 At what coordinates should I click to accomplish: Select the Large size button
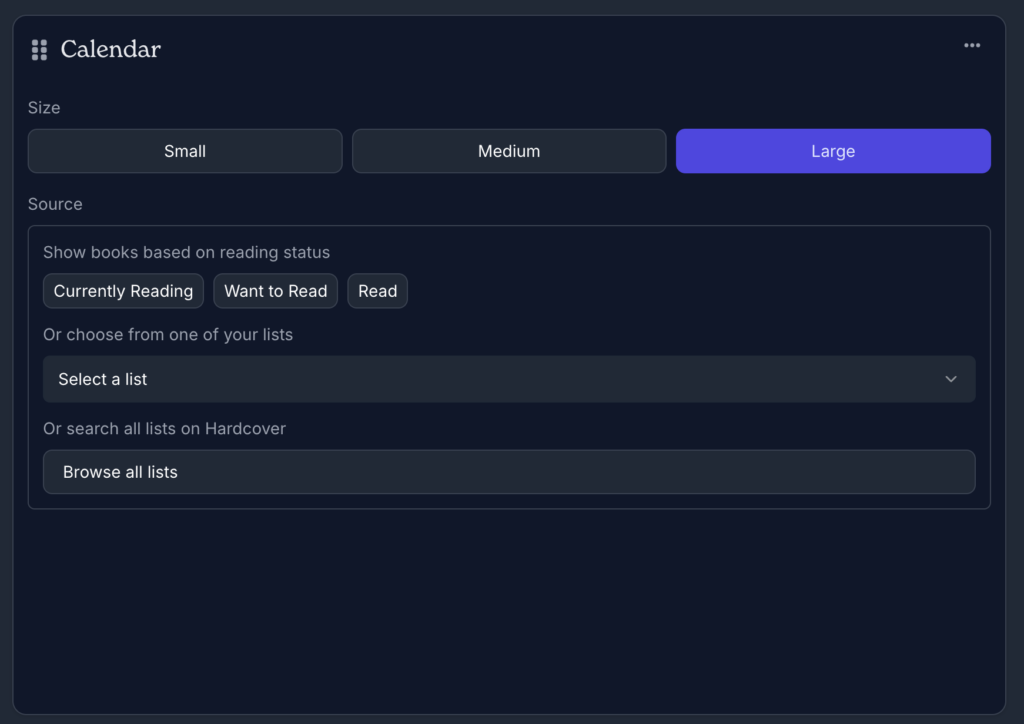click(833, 151)
